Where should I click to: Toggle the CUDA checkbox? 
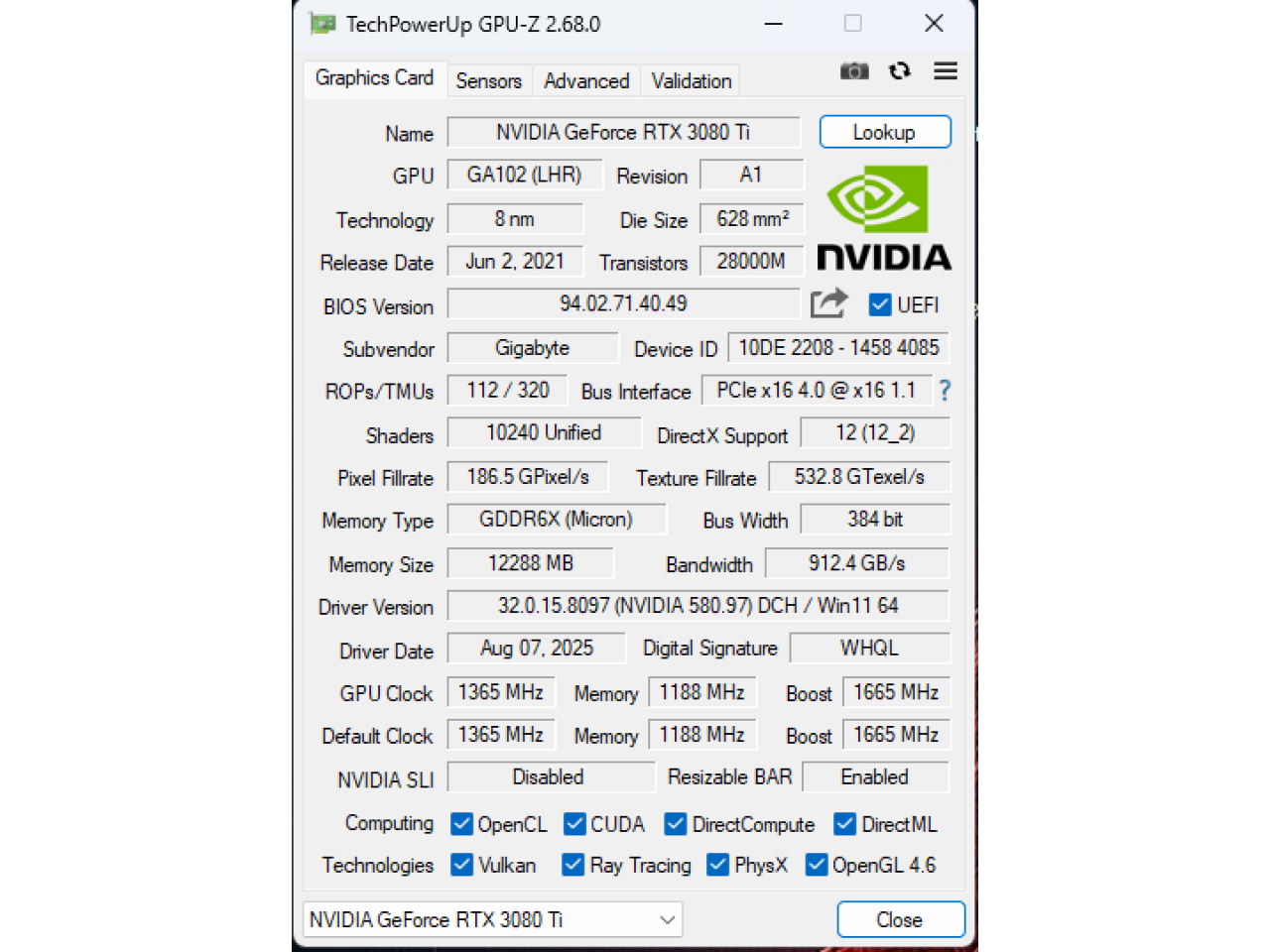tap(574, 824)
